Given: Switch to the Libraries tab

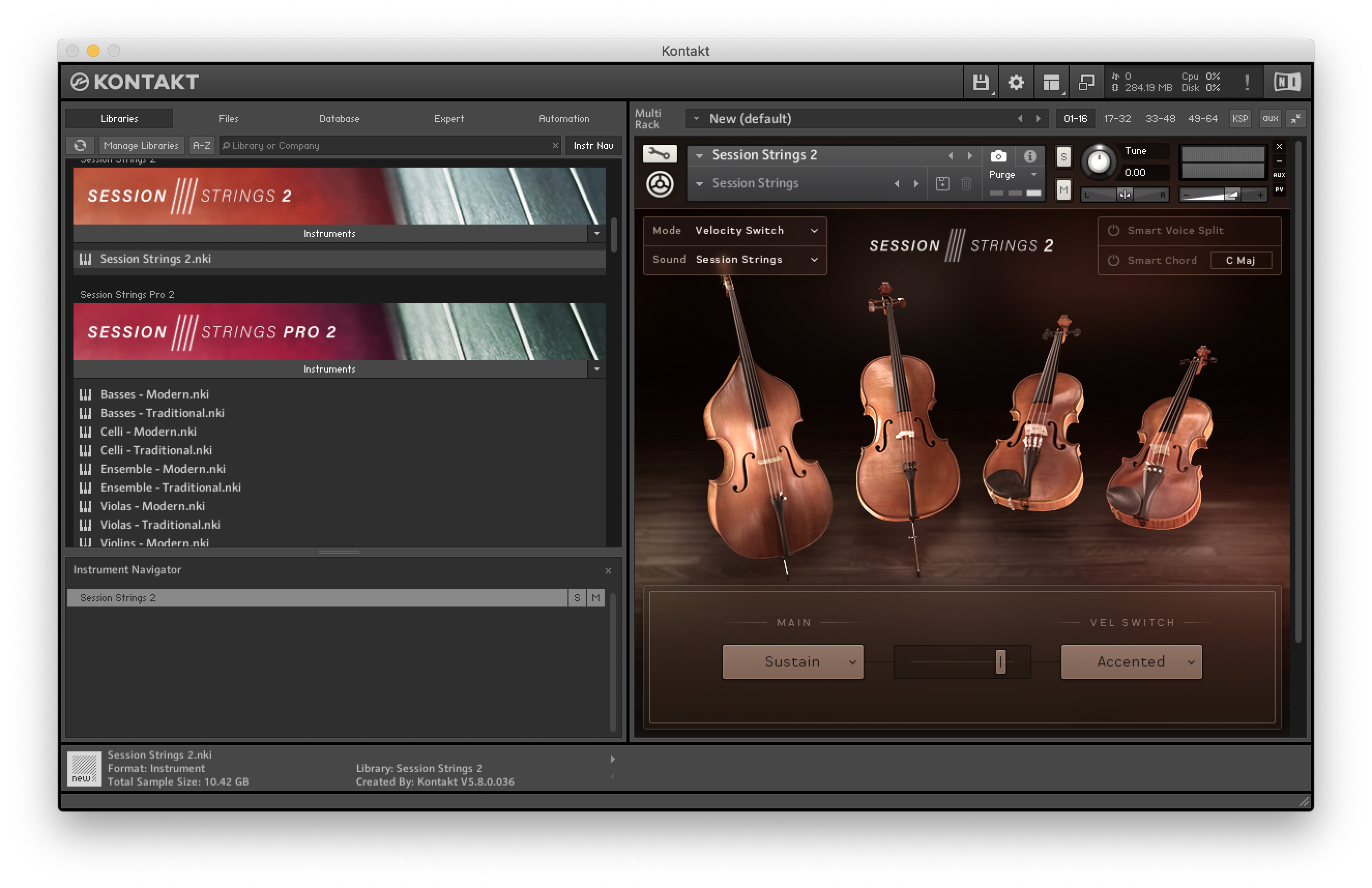Looking at the screenshot, I should 119,119.
